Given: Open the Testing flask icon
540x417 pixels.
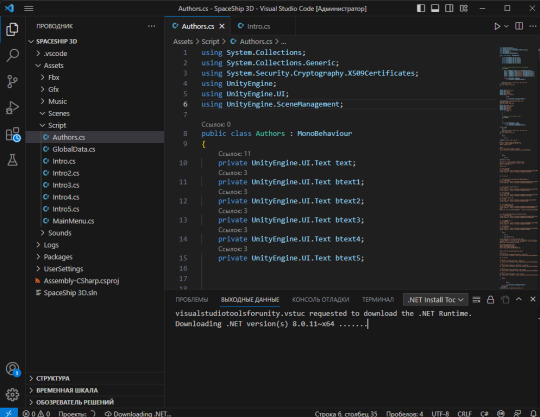Looking at the screenshot, I should [12, 160].
